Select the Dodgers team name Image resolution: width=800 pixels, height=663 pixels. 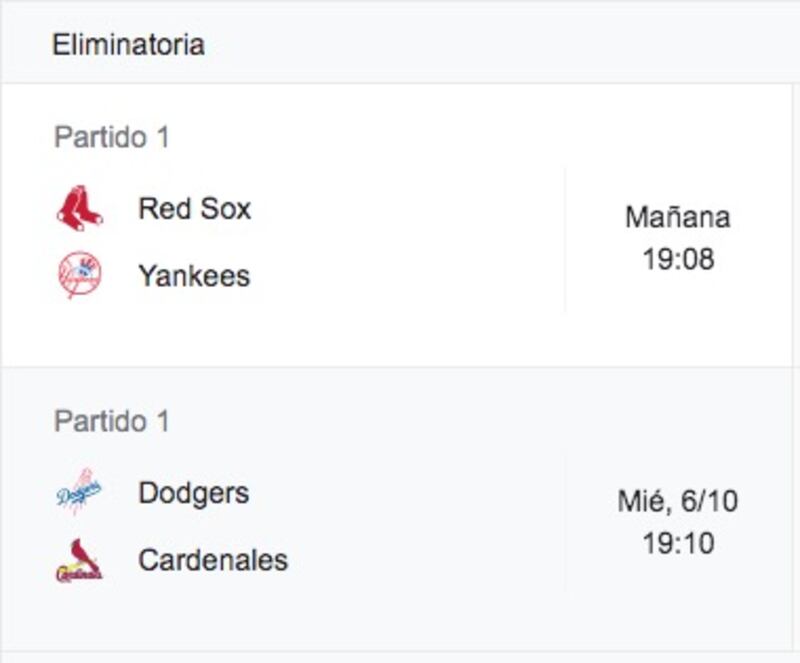click(194, 494)
